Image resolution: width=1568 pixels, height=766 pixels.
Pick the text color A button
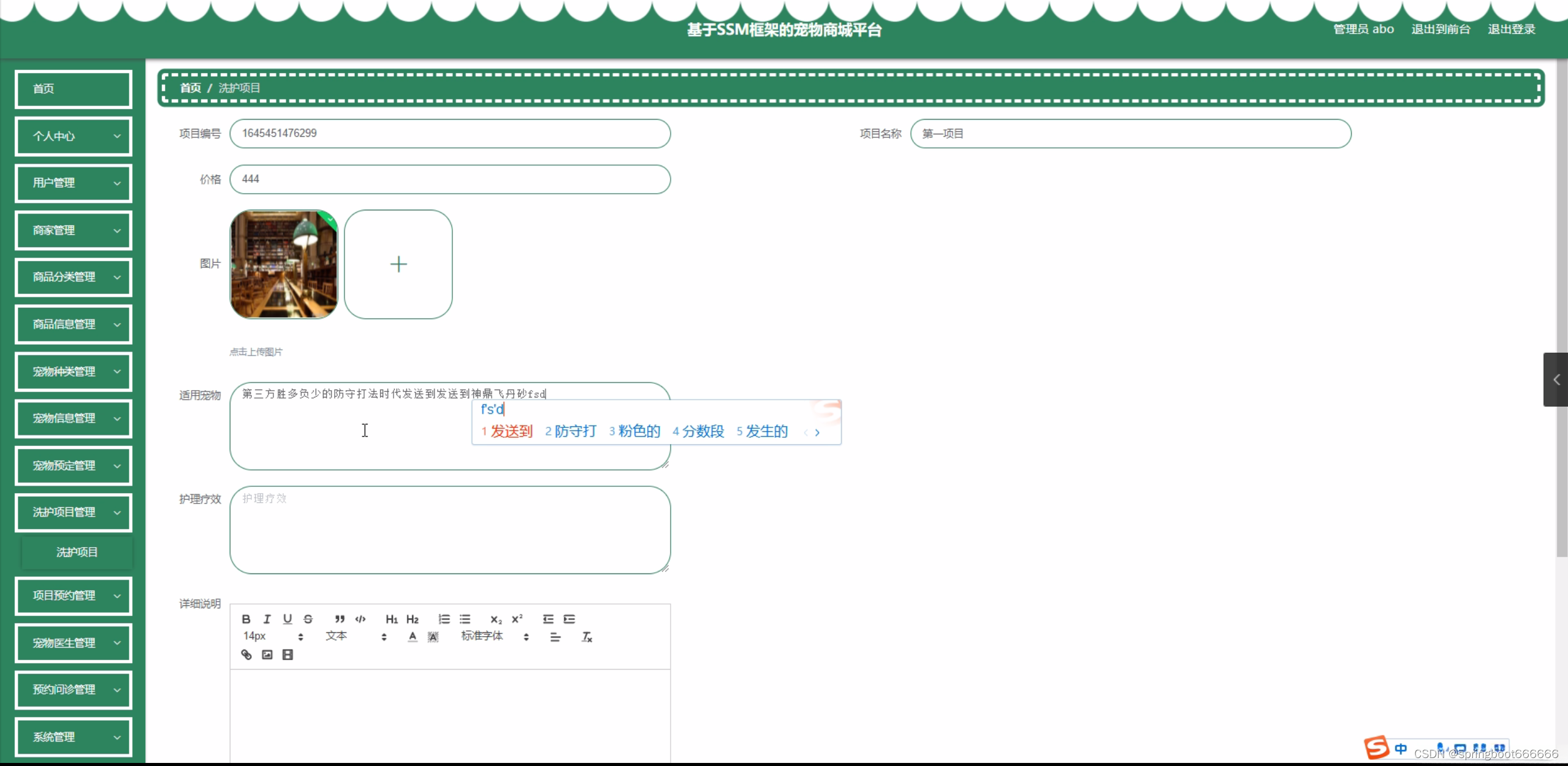[x=413, y=637]
